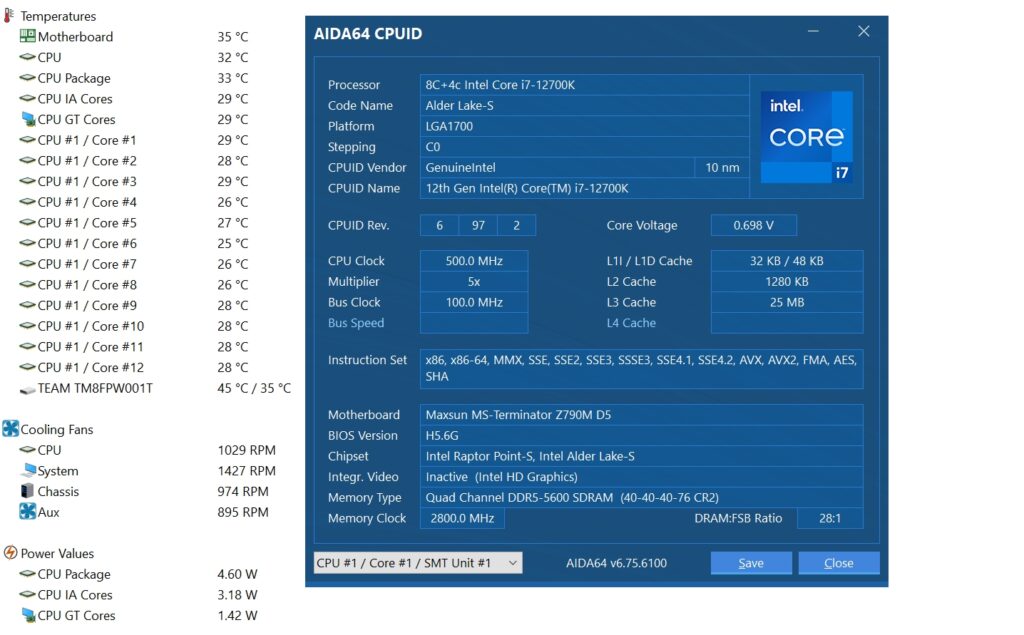Click the System fan icon

click(28, 471)
